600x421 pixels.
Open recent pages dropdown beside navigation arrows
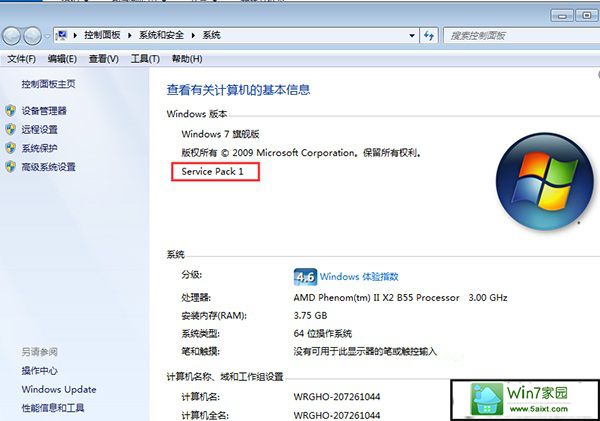click(47, 36)
